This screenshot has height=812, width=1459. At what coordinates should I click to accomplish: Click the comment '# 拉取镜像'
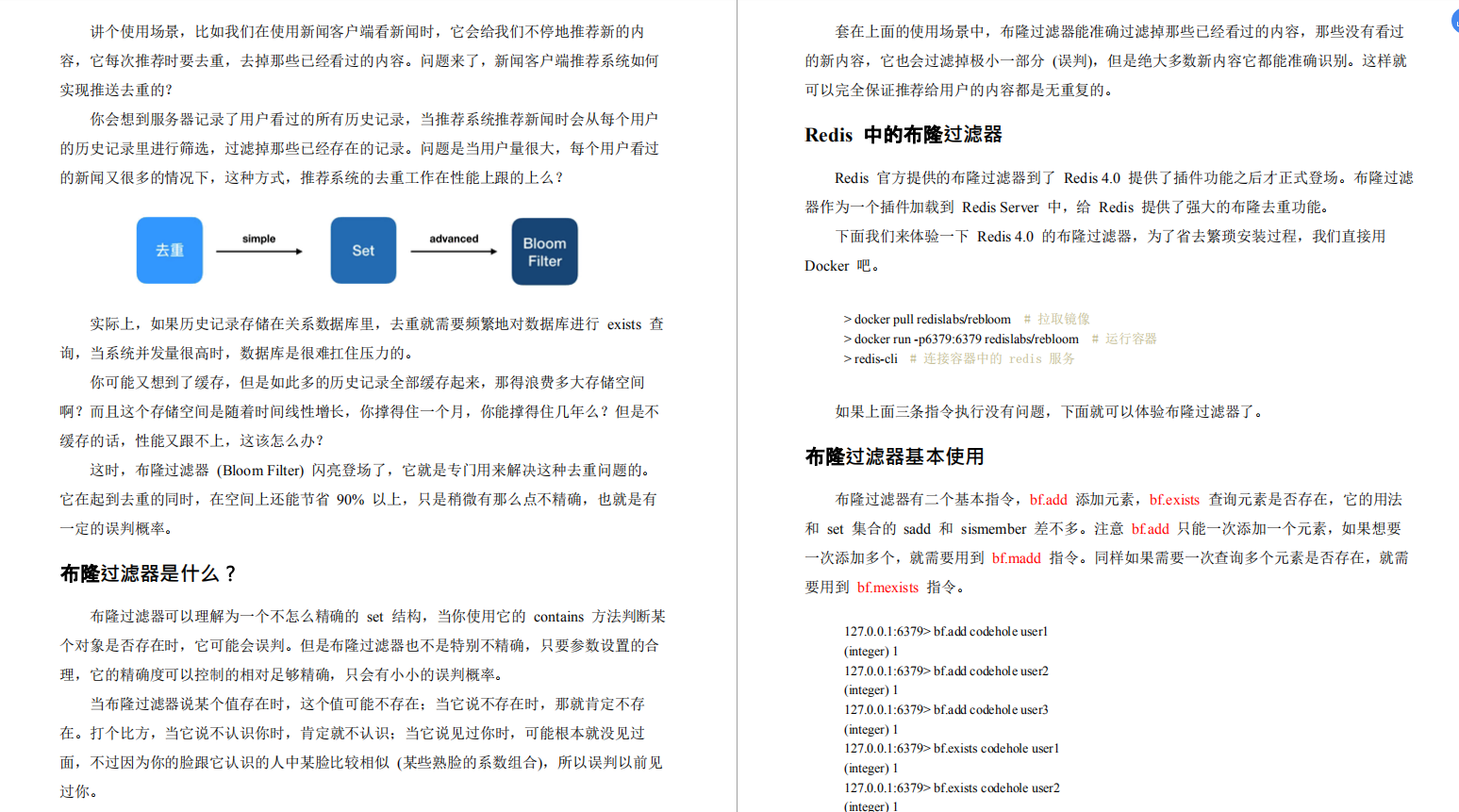1056,319
